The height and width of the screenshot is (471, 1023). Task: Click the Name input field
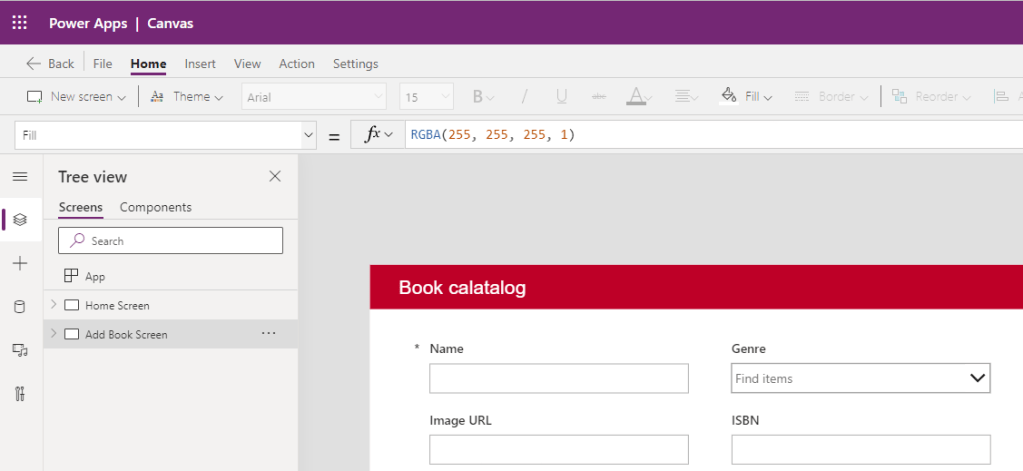559,378
